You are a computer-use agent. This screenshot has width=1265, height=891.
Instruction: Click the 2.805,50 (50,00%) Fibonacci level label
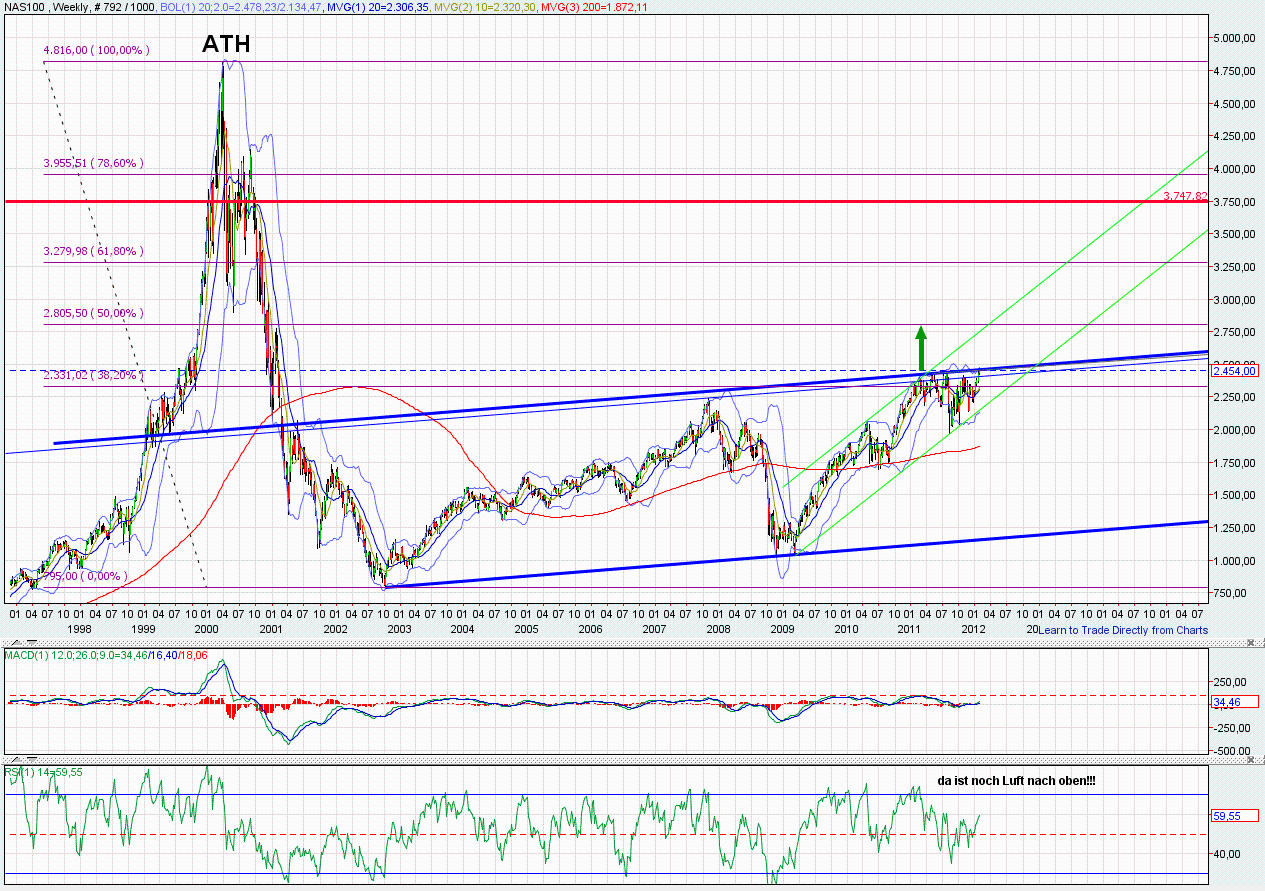tap(95, 313)
